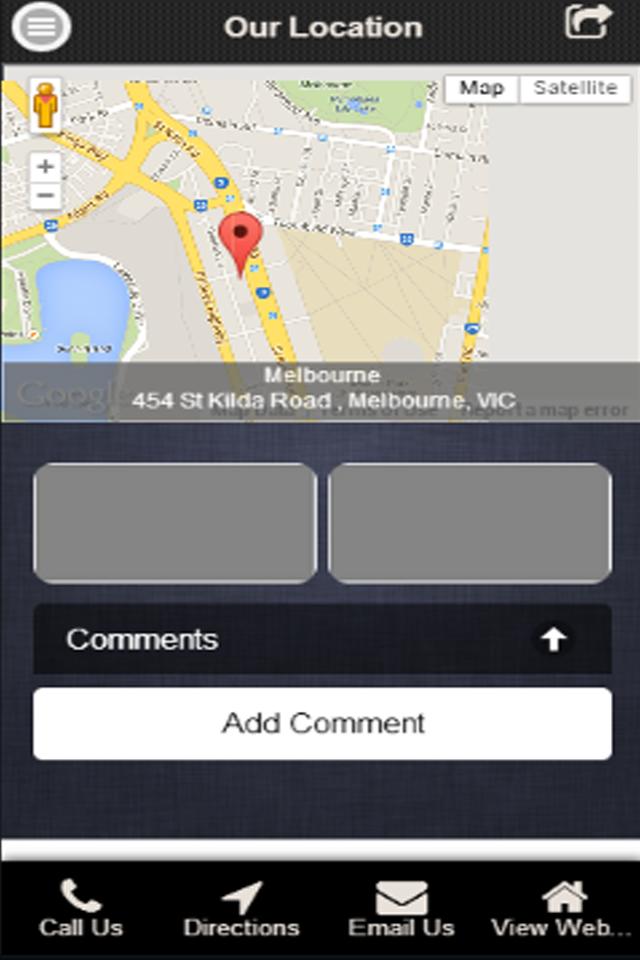The height and width of the screenshot is (960, 640).
Task: Open the hamburger menu icon
Action: [x=41, y=26]
